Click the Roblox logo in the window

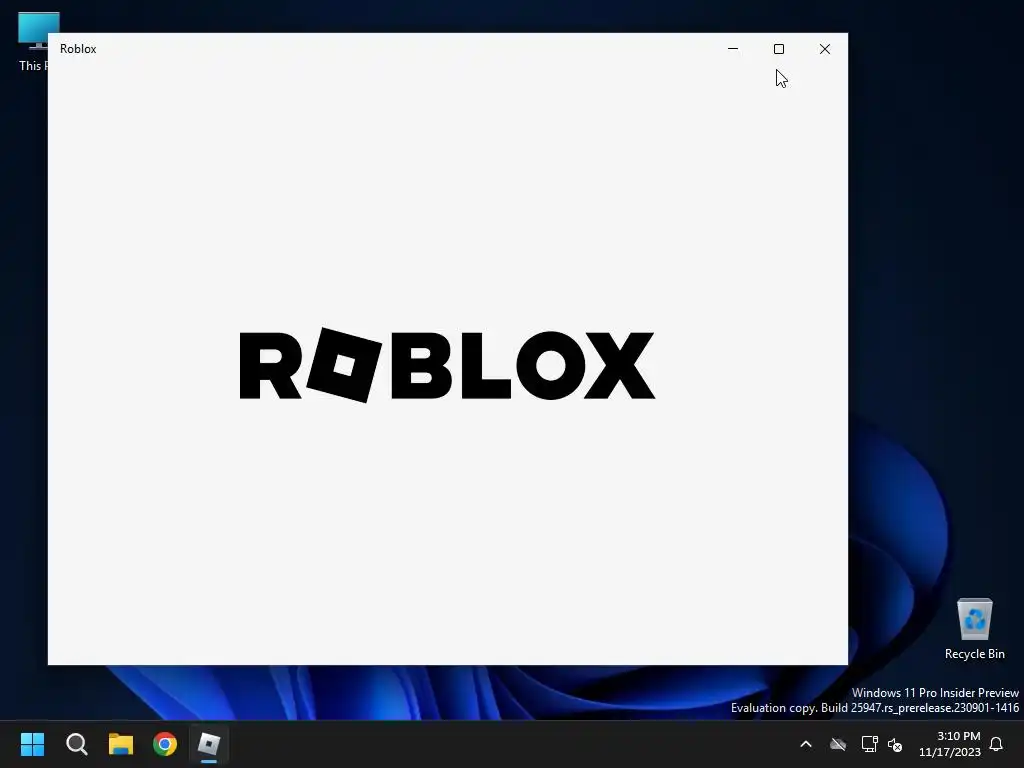click(447, 365)
